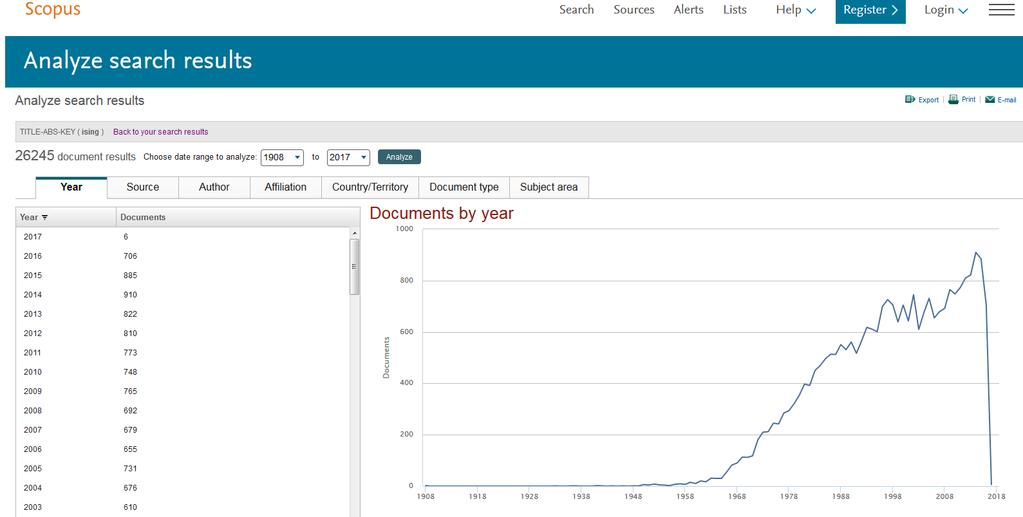The width and height of the screenshot is (1023, 517).
Task: Open the hamburger menu icon
Action: point(1001,10)
